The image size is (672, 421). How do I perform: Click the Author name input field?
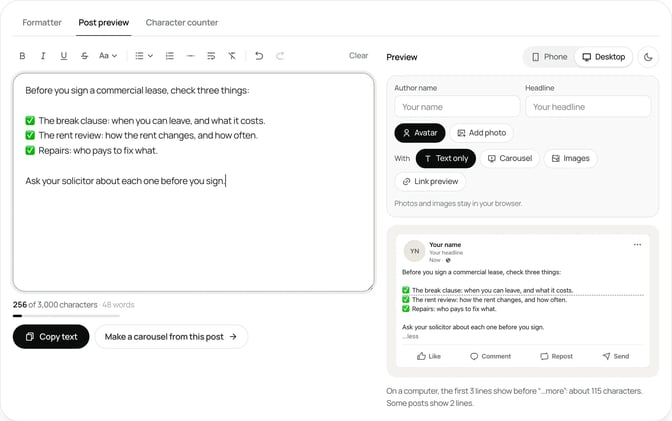(457, 107)
